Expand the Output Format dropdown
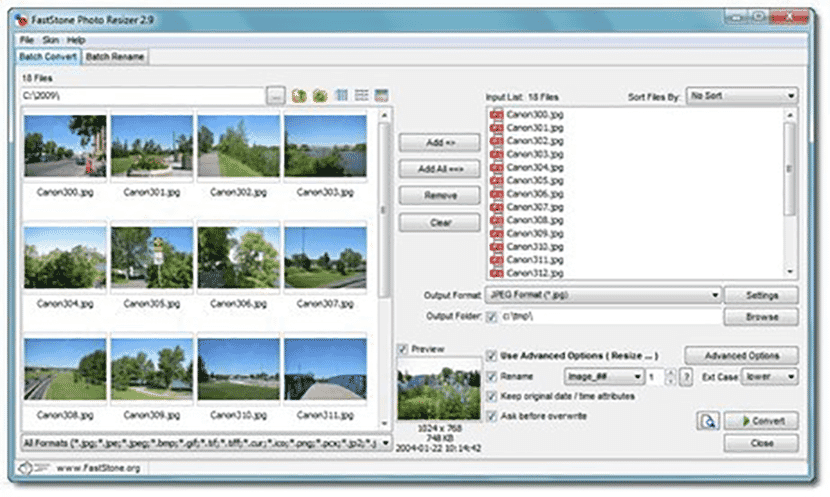 click(602, 295)
